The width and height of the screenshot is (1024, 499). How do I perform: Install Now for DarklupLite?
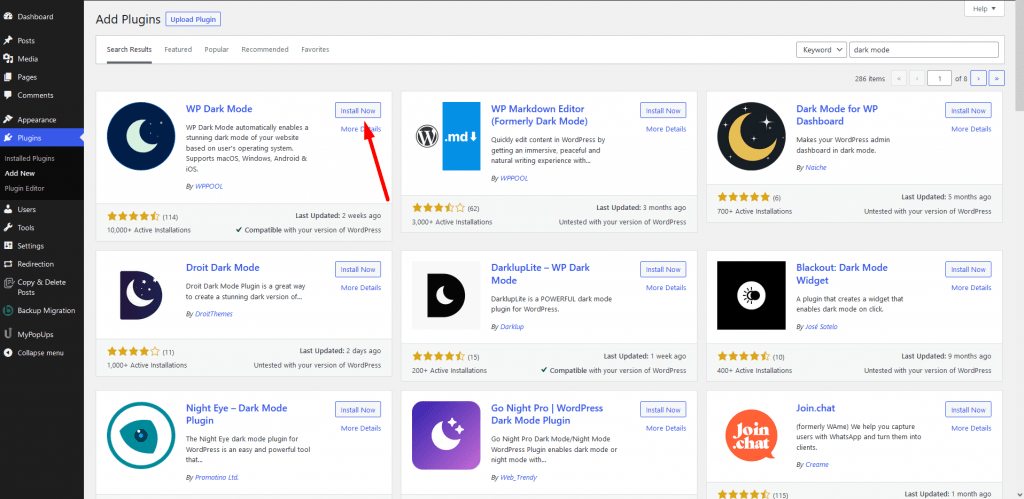click(663, 269)
